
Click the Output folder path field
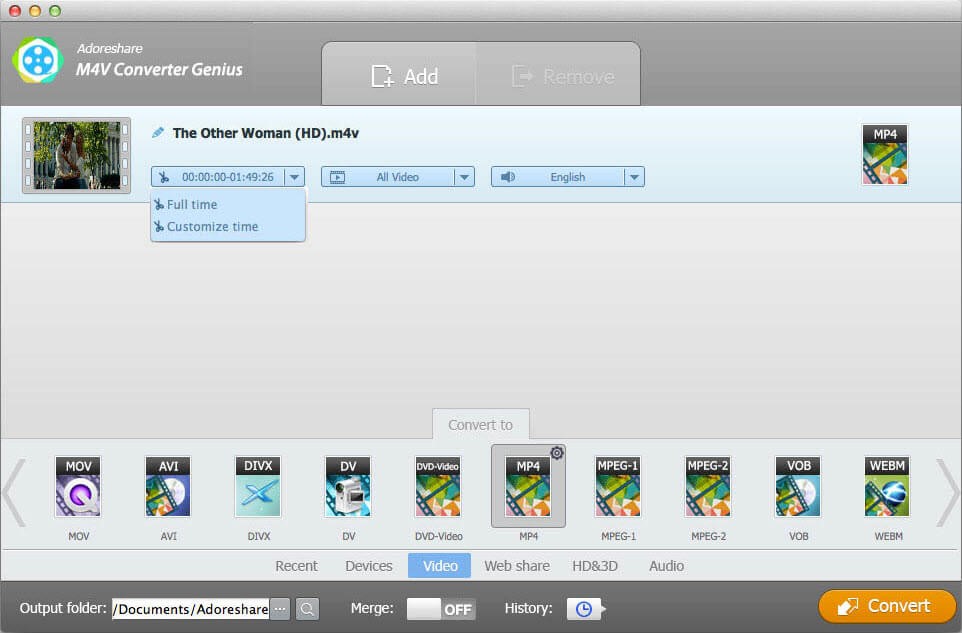[x=191, y=608]
